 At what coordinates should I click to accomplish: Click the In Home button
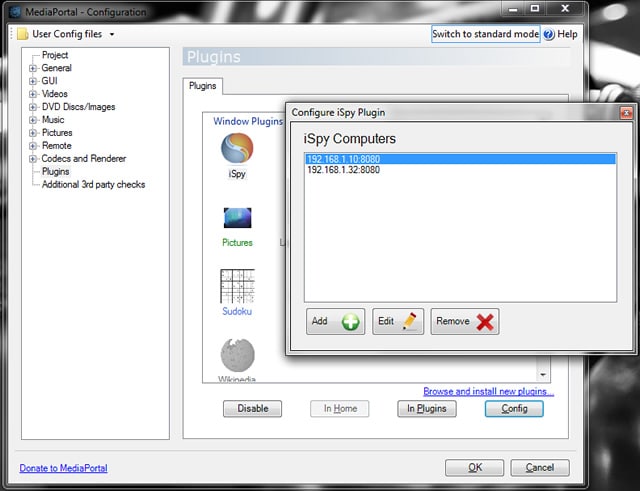pyautogui.click(x=340, y=409)
